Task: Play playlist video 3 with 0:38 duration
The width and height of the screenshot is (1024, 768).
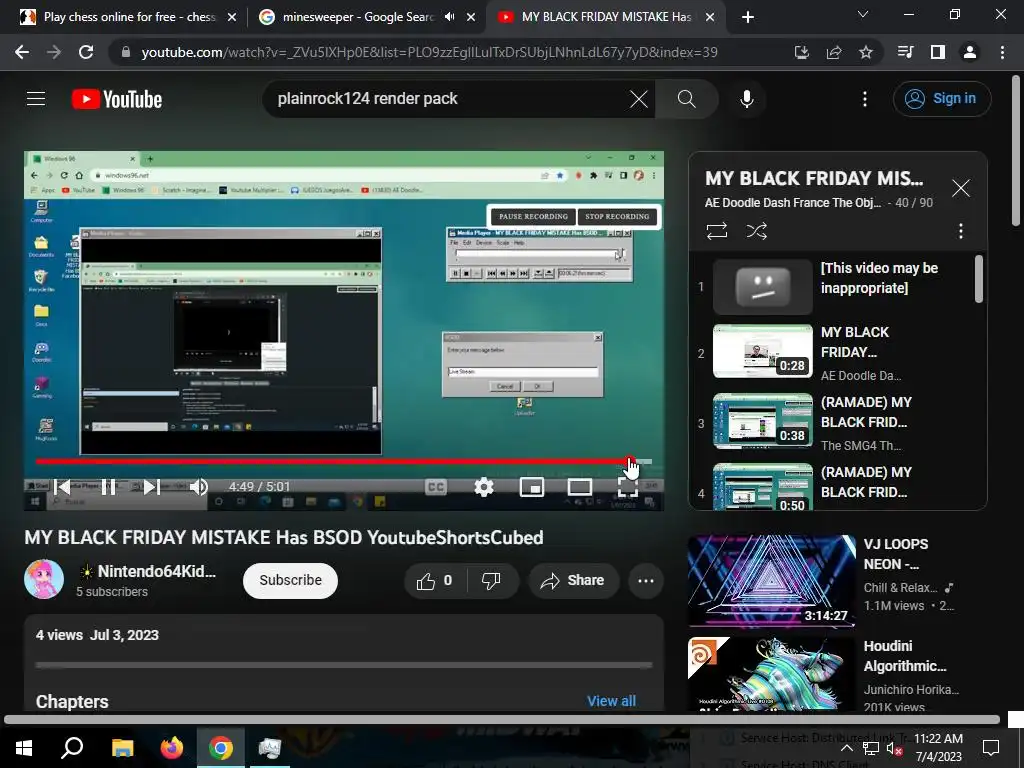Action: (763, 421)
